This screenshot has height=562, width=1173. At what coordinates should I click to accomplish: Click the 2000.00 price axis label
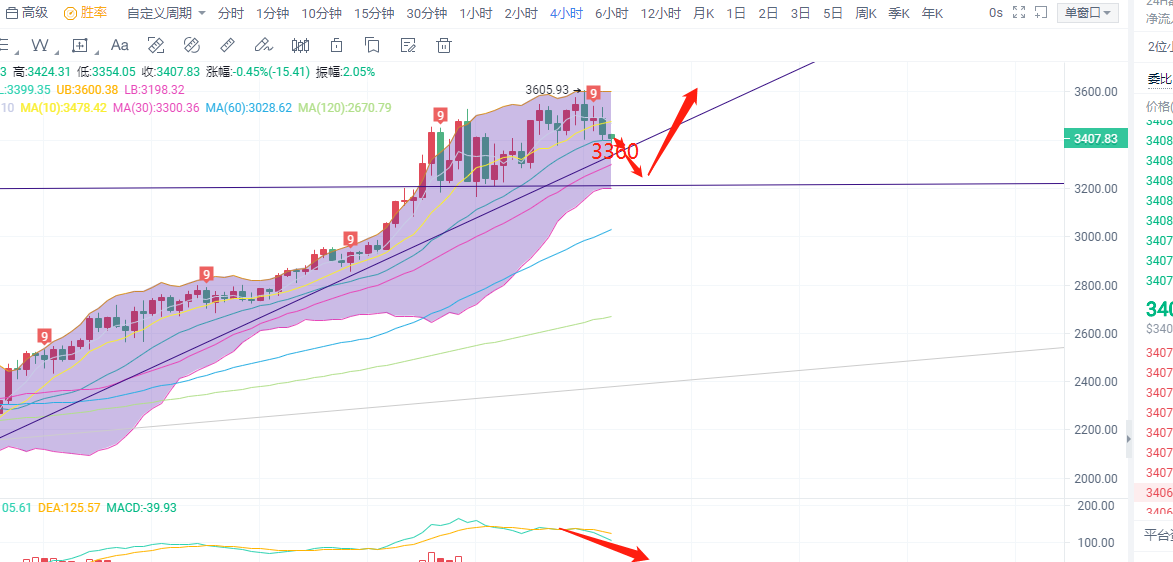point(1096,478)
